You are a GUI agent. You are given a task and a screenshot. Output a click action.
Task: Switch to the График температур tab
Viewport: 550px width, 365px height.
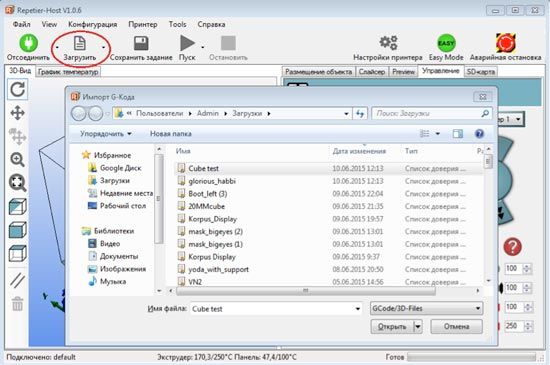pos(68,72)
